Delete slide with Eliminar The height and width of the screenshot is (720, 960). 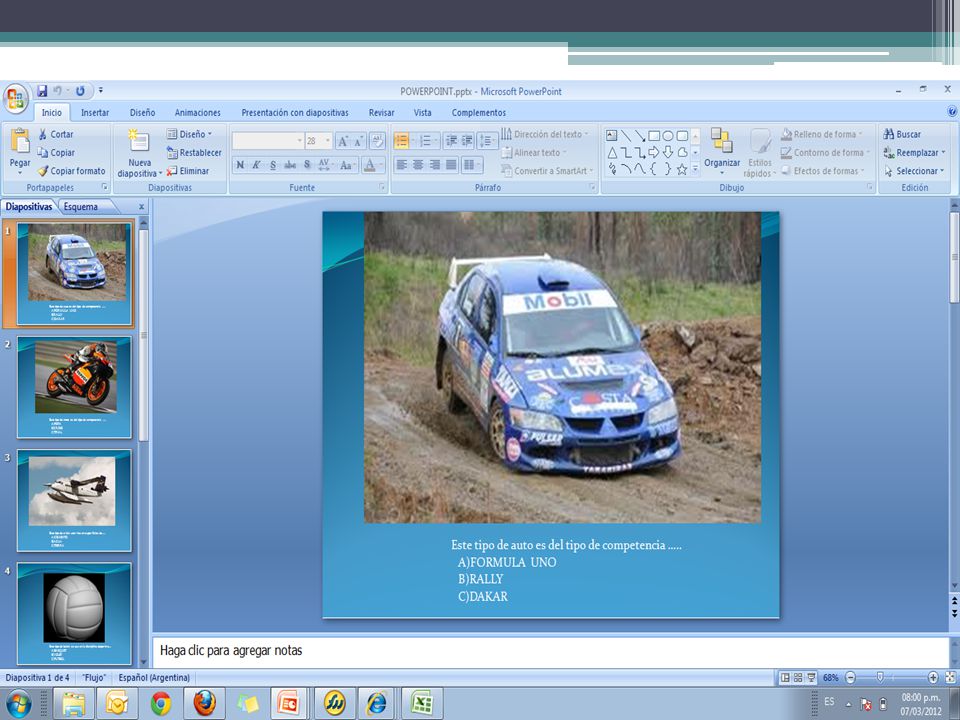[187, 171]
